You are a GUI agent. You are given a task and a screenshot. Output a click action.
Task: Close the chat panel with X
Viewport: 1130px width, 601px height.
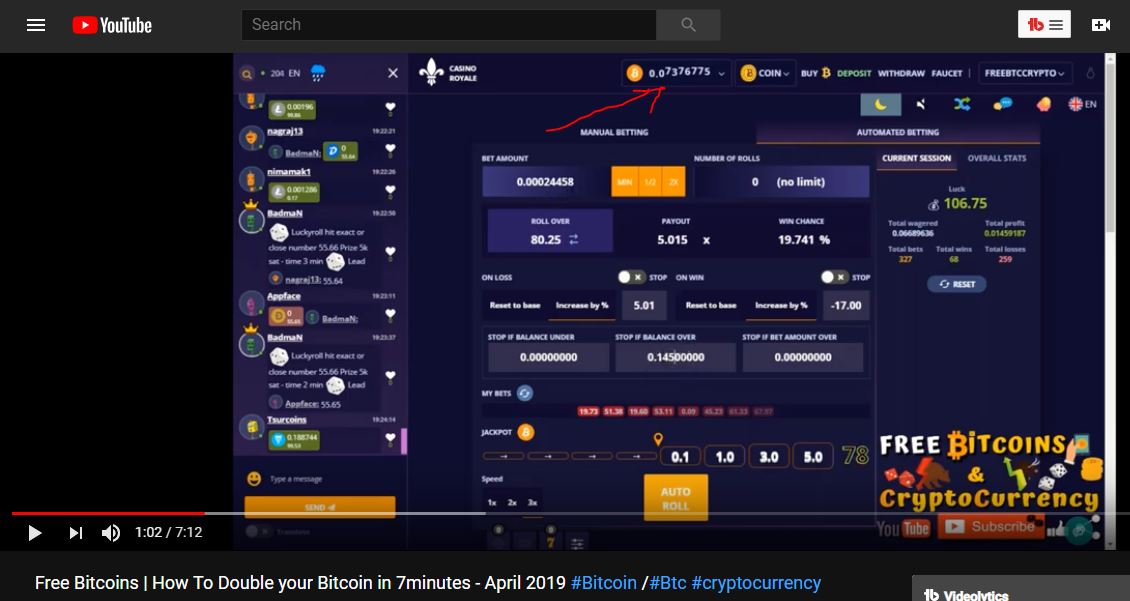click(393, 74)
